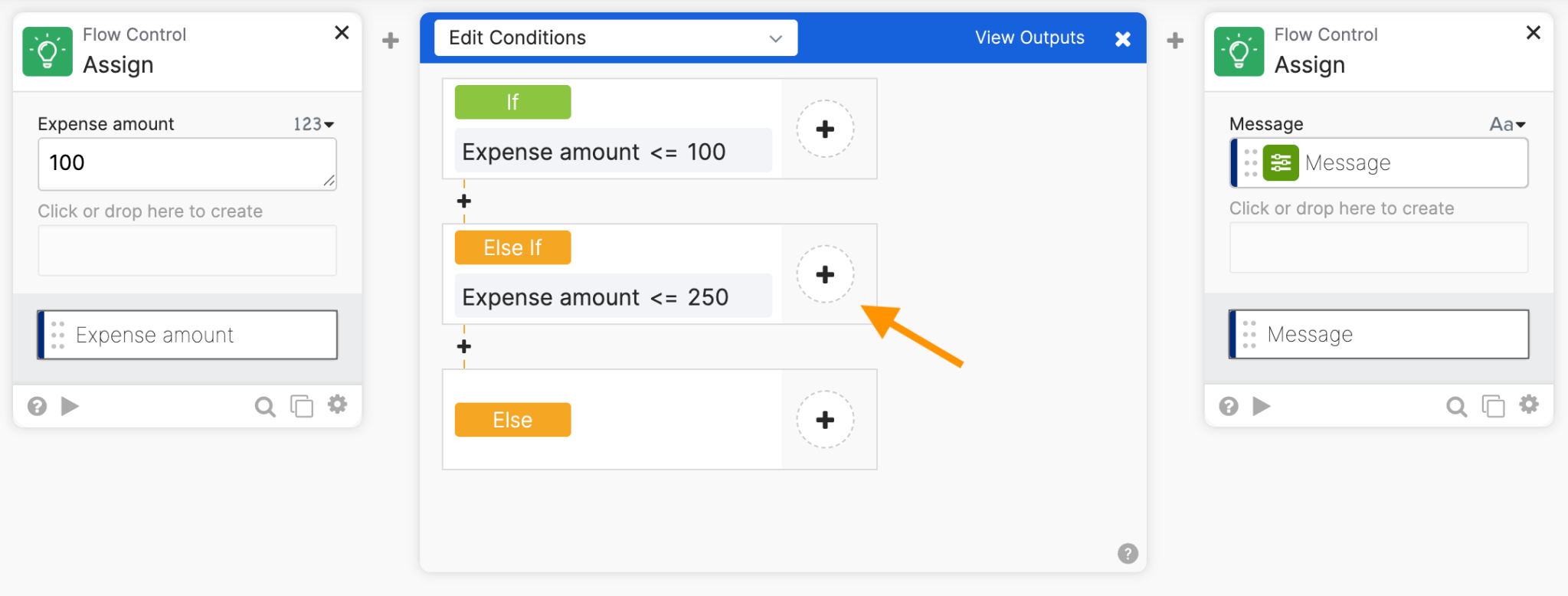Change Expense amount type via 123 dropdown

[314, 124]
